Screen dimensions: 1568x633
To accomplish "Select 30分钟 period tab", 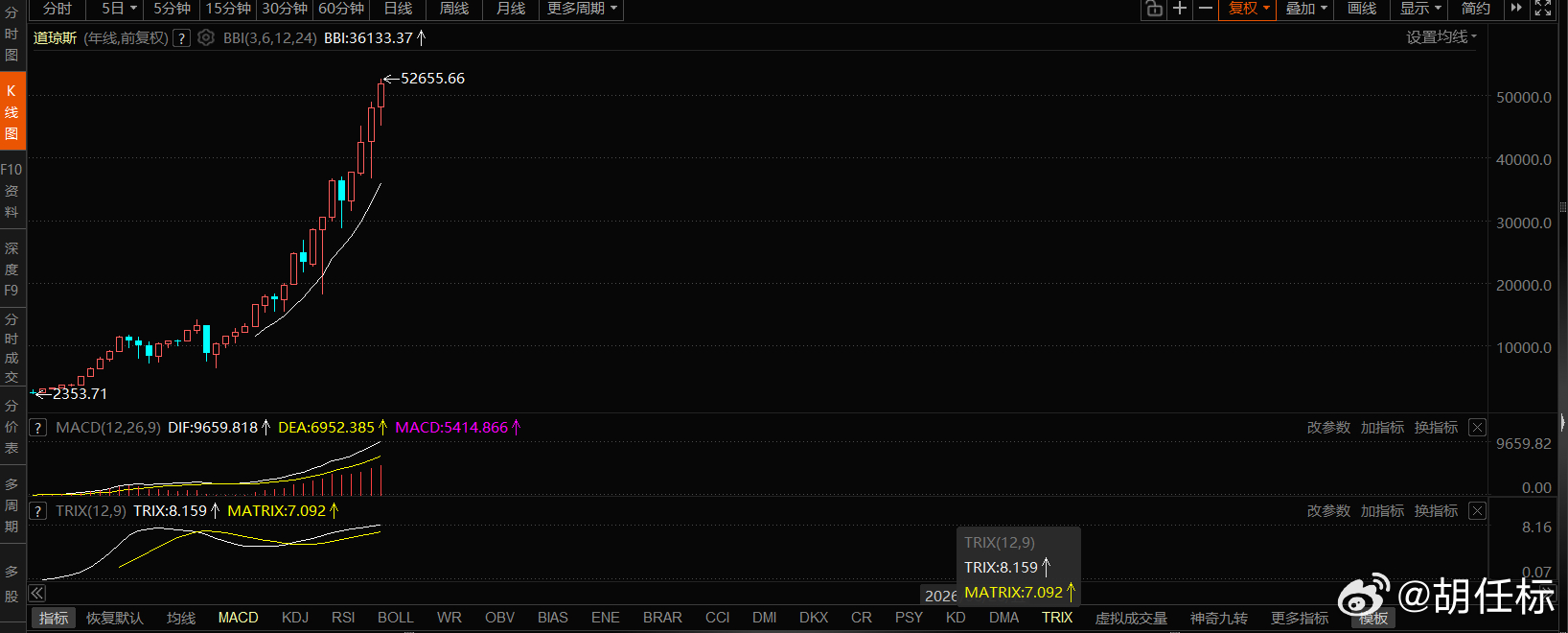I will (x=285, y=9).
